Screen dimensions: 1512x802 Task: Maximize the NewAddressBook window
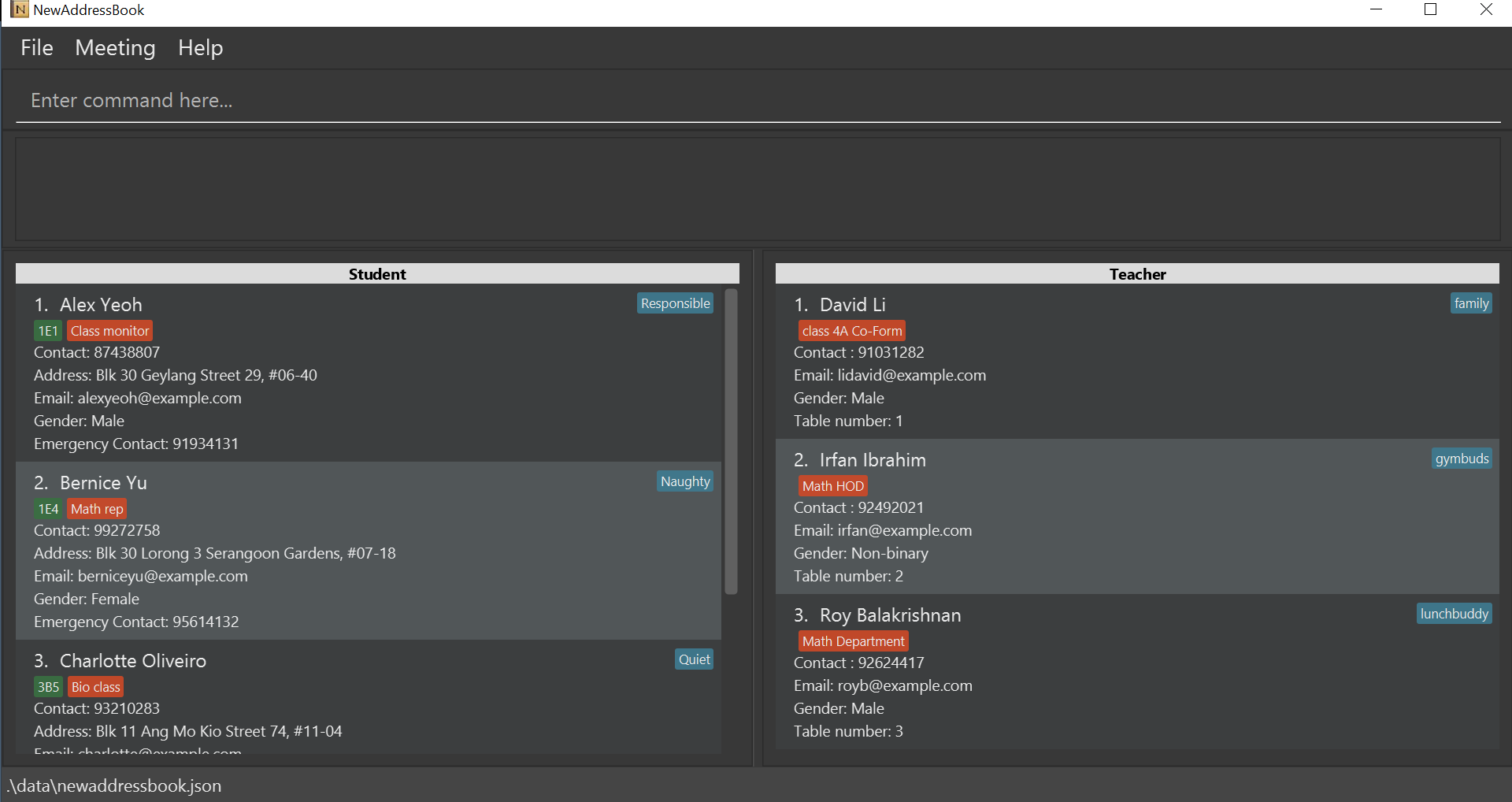click(x=1431, y=9)
